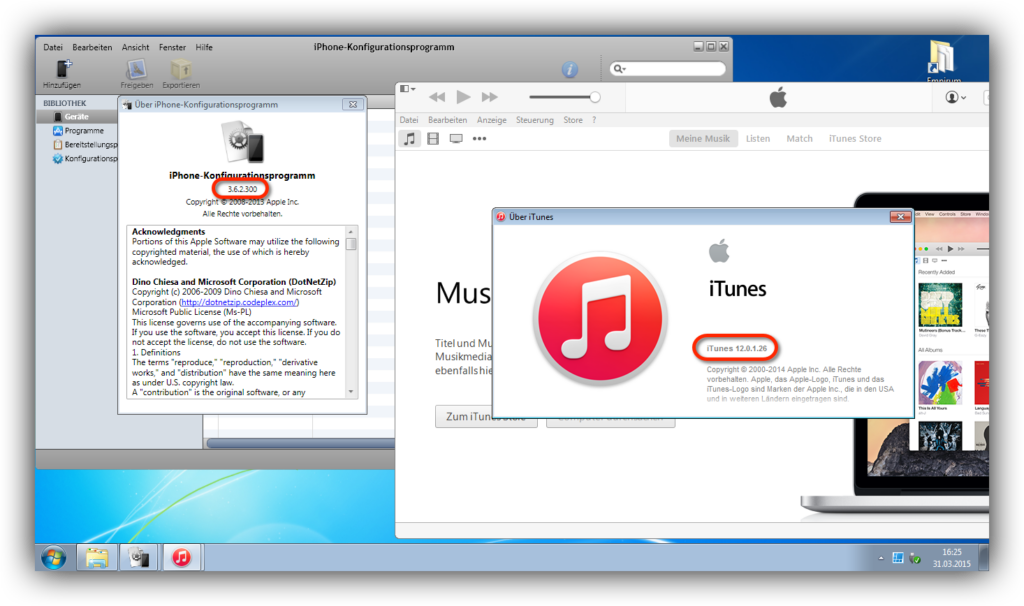Viewport: 1024px width, 606px height.
Task: Open the Hilfe menu
Action: tap(204, 47)
